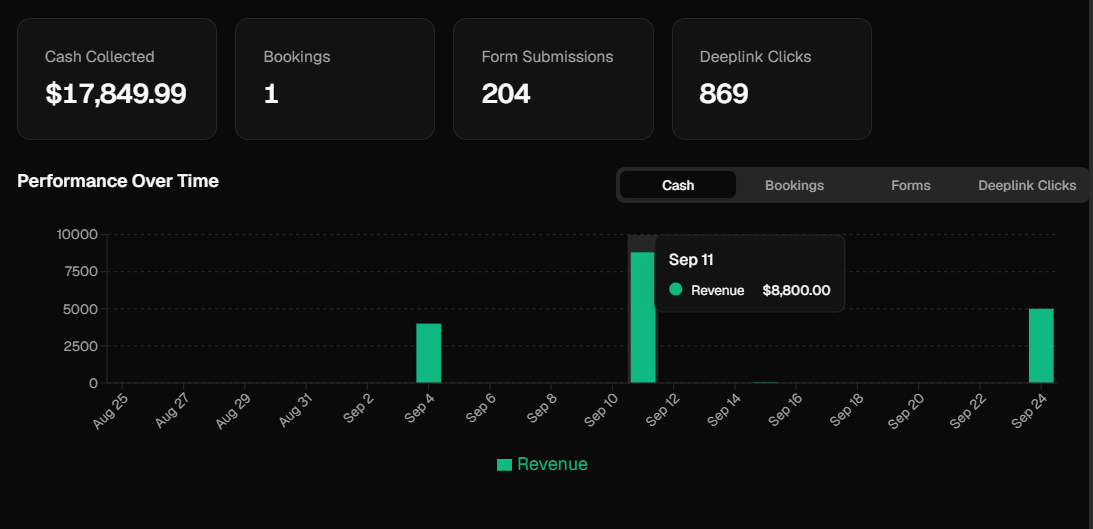Select the Sep 24 revenue bar
Viewport: 1093px width, 529px height.
coord(1041,346)
